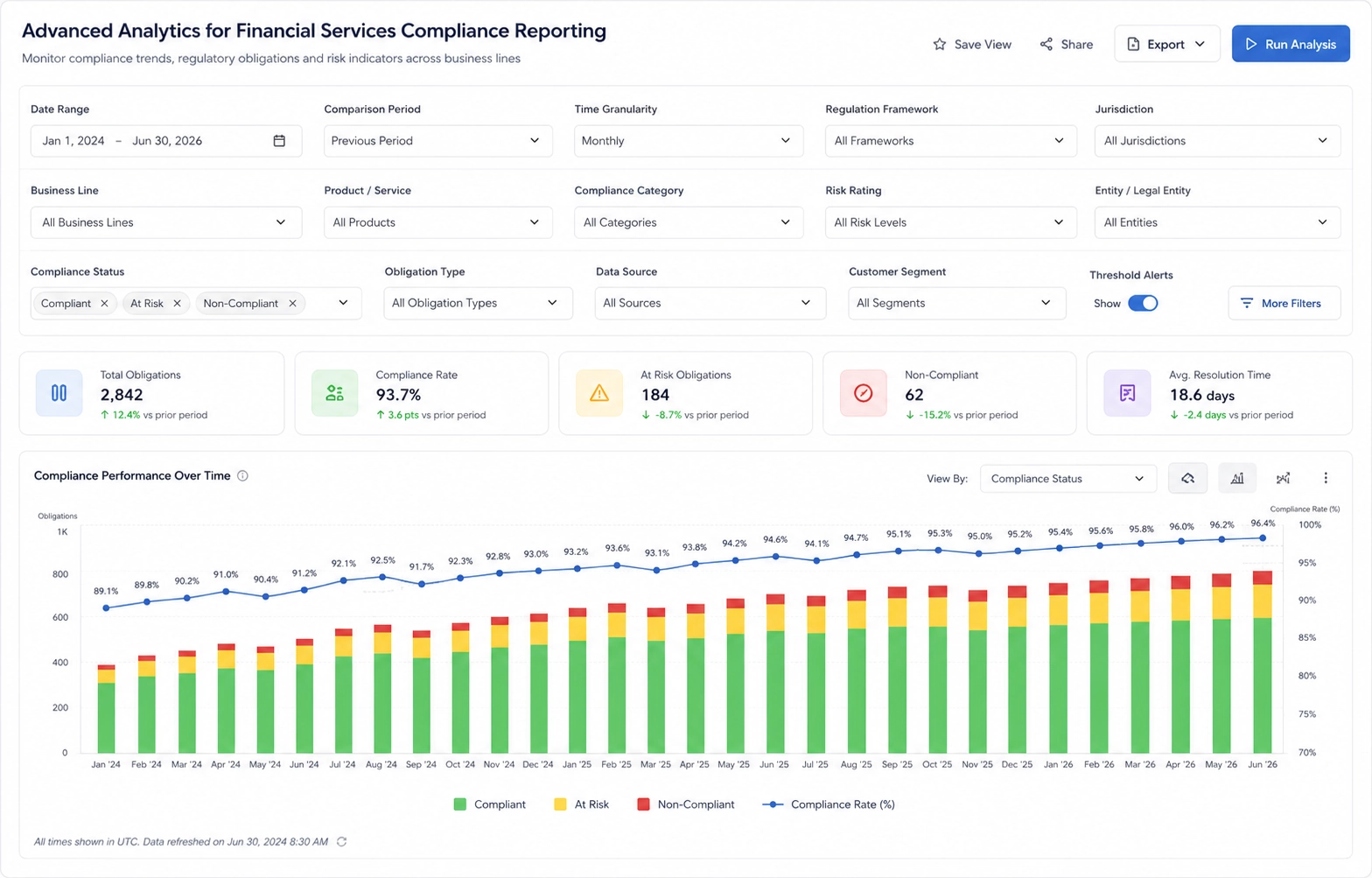
Task: Open the Product / Service dropdown
Action: tap(437, 222)
